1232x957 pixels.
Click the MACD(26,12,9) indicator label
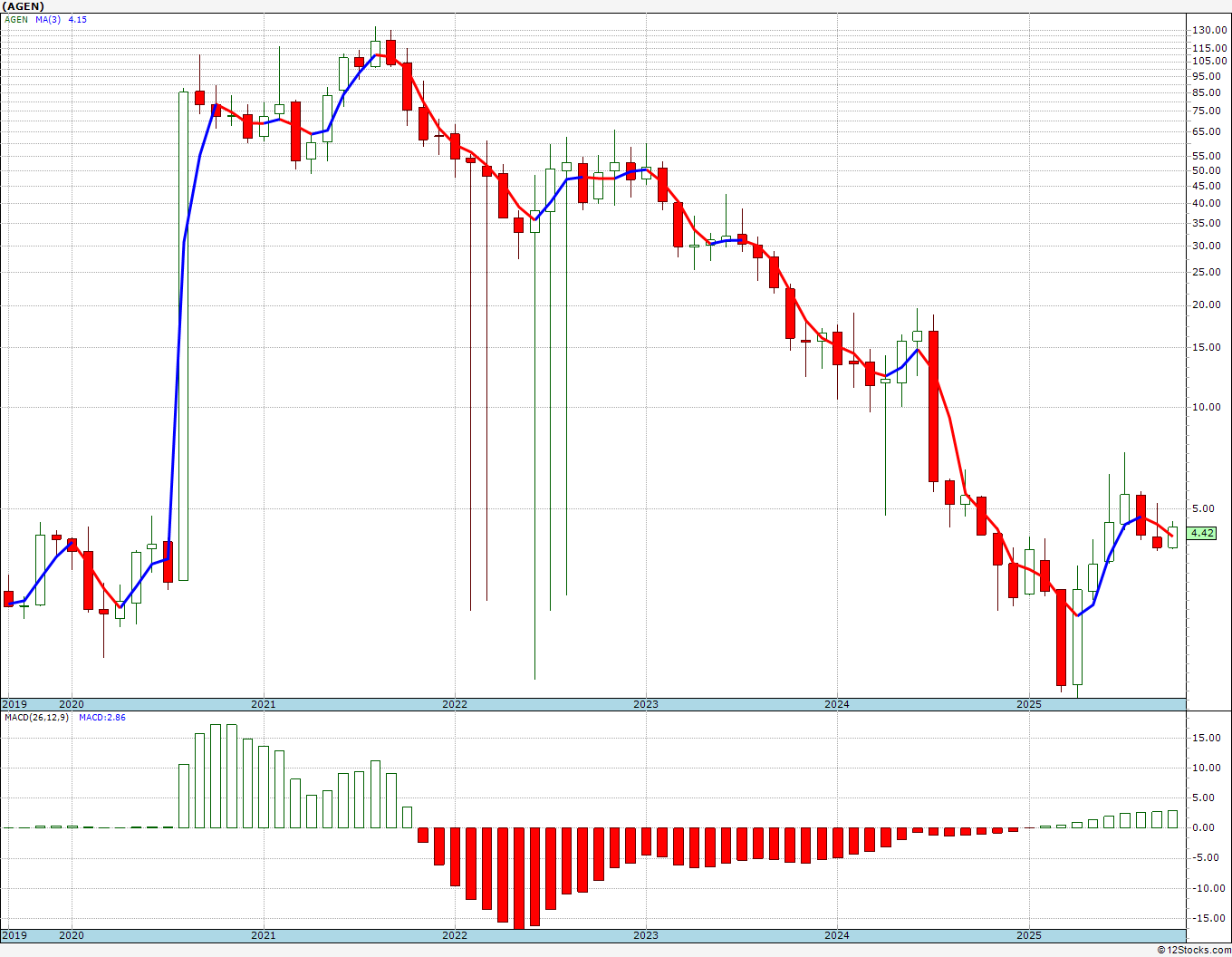coord(37,718)
